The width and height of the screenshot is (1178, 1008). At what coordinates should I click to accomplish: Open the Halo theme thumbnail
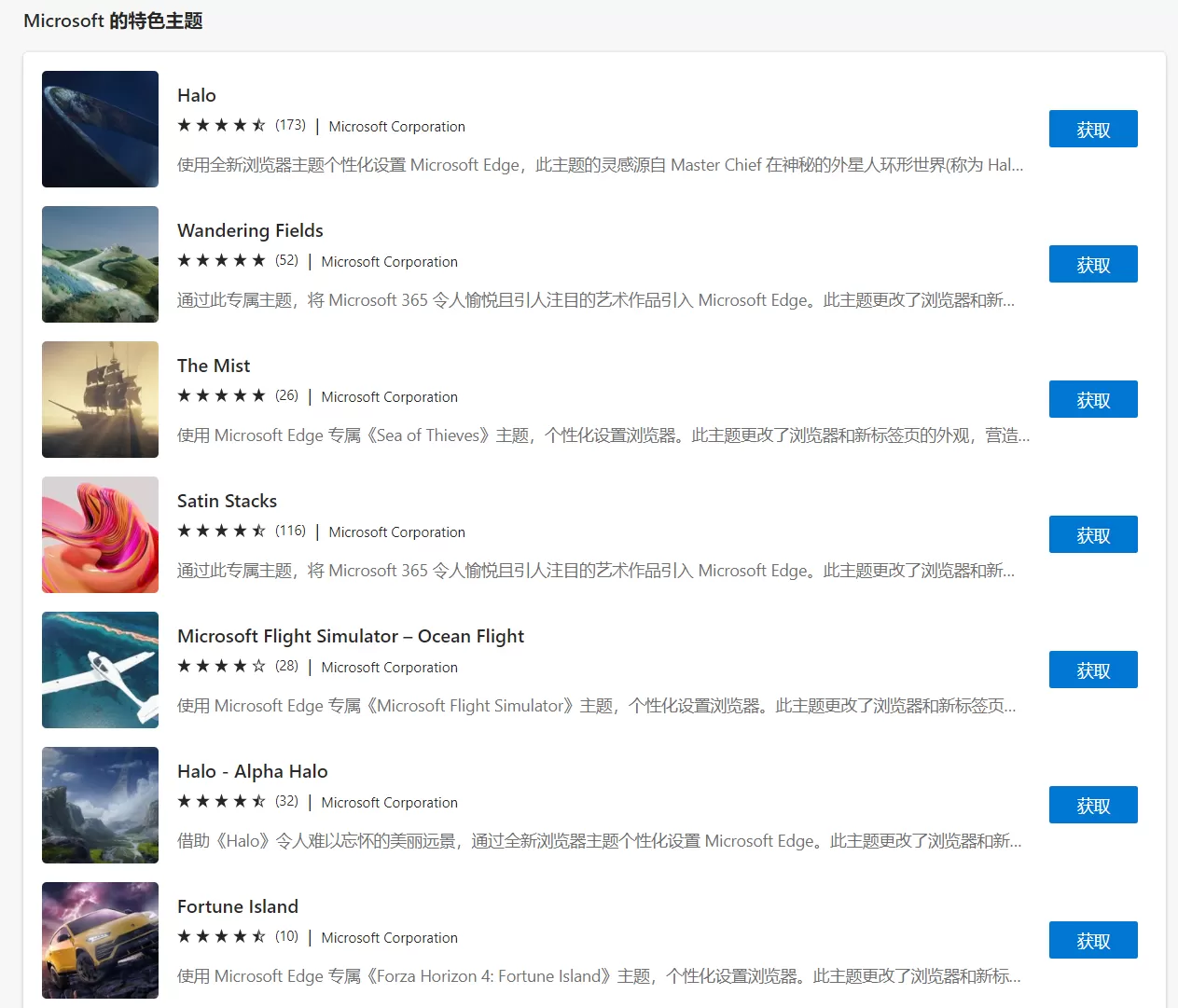coord(100,129)
